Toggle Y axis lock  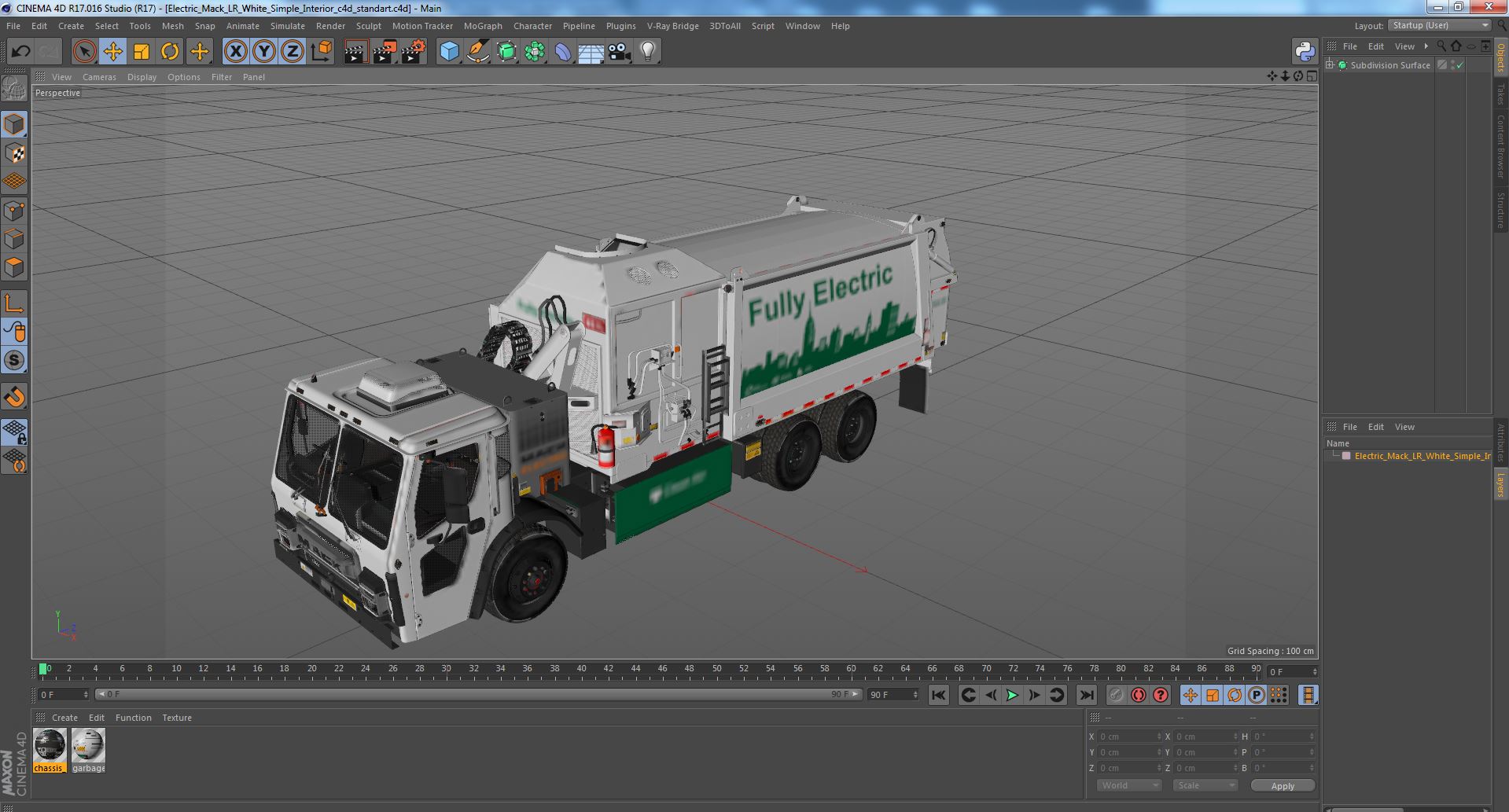(x=263, y=52)
